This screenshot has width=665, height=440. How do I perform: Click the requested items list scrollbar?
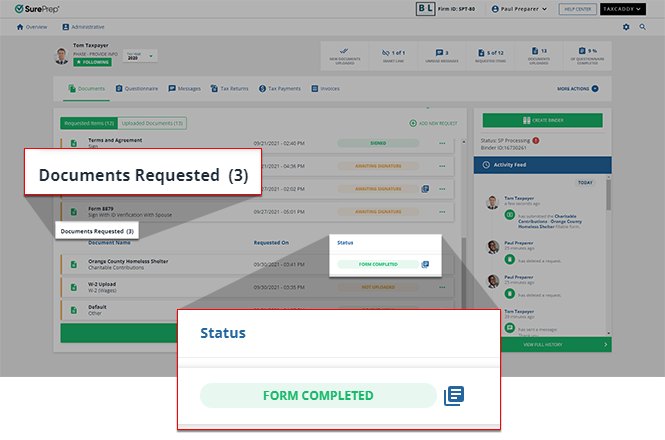(x=464, y=272)
